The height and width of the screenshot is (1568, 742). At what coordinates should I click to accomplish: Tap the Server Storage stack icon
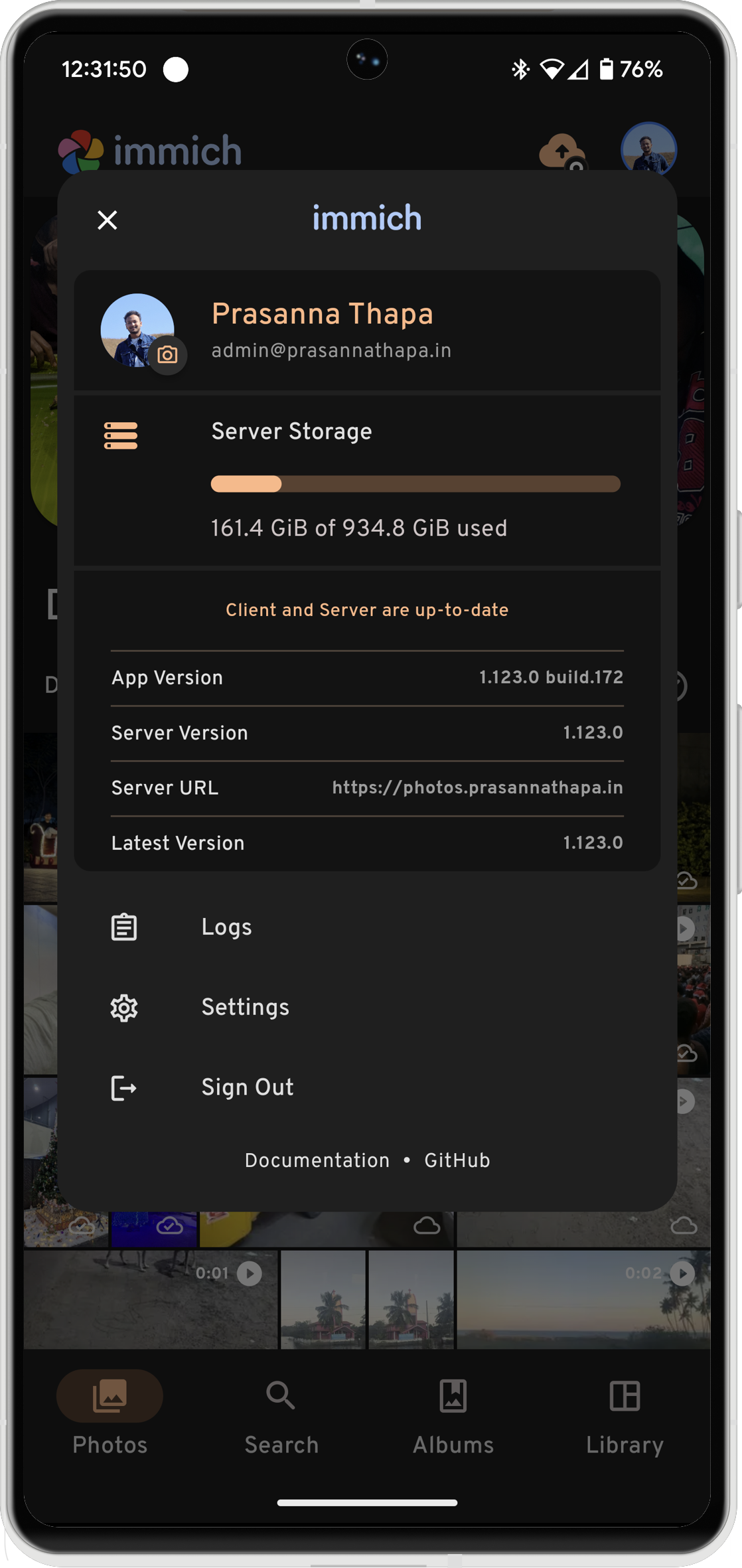(121, 435)
